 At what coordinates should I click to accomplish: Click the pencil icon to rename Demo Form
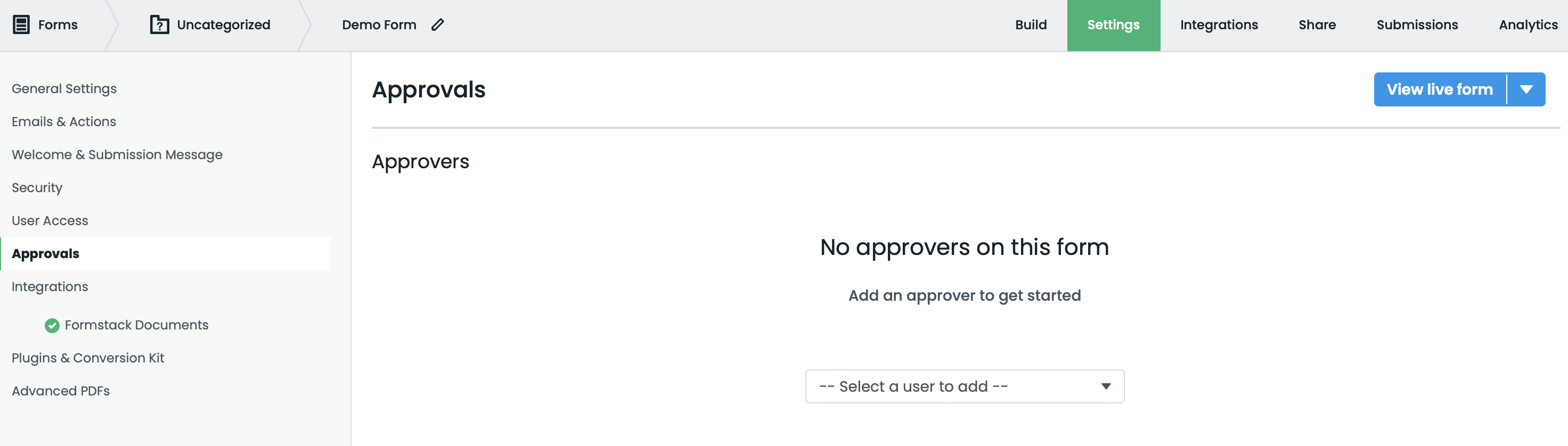coord(438,25)
